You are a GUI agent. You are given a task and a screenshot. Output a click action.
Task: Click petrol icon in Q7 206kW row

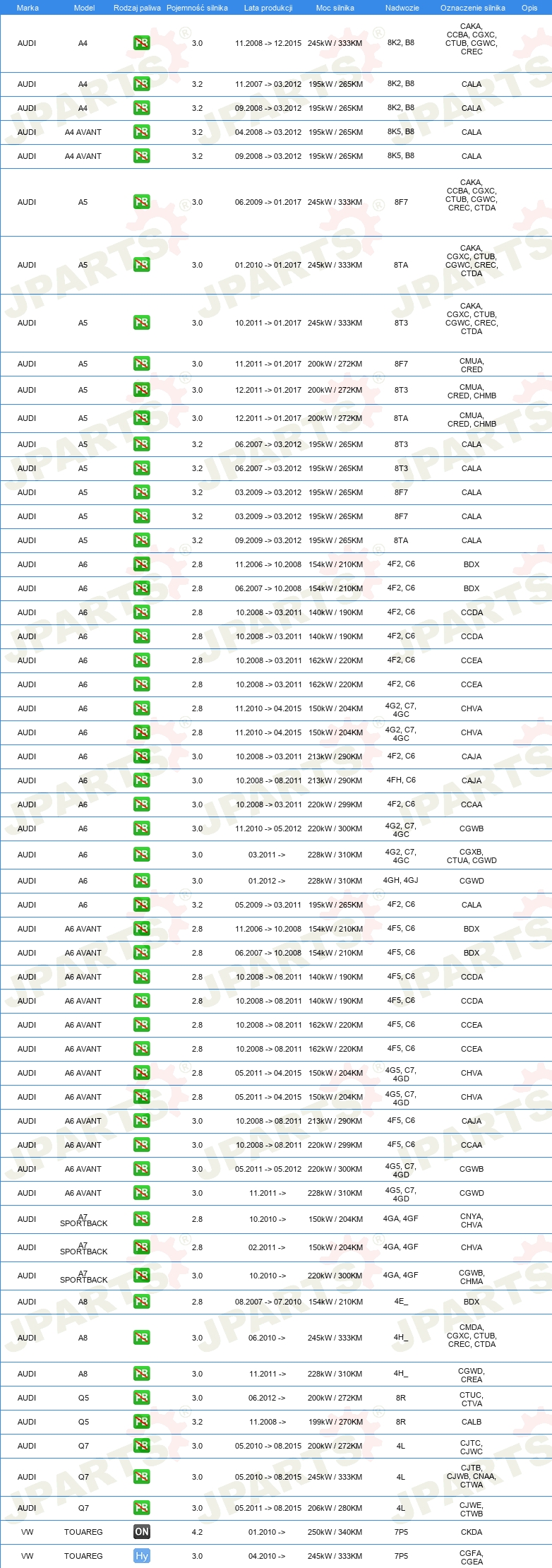click(x=142, y=1508)
